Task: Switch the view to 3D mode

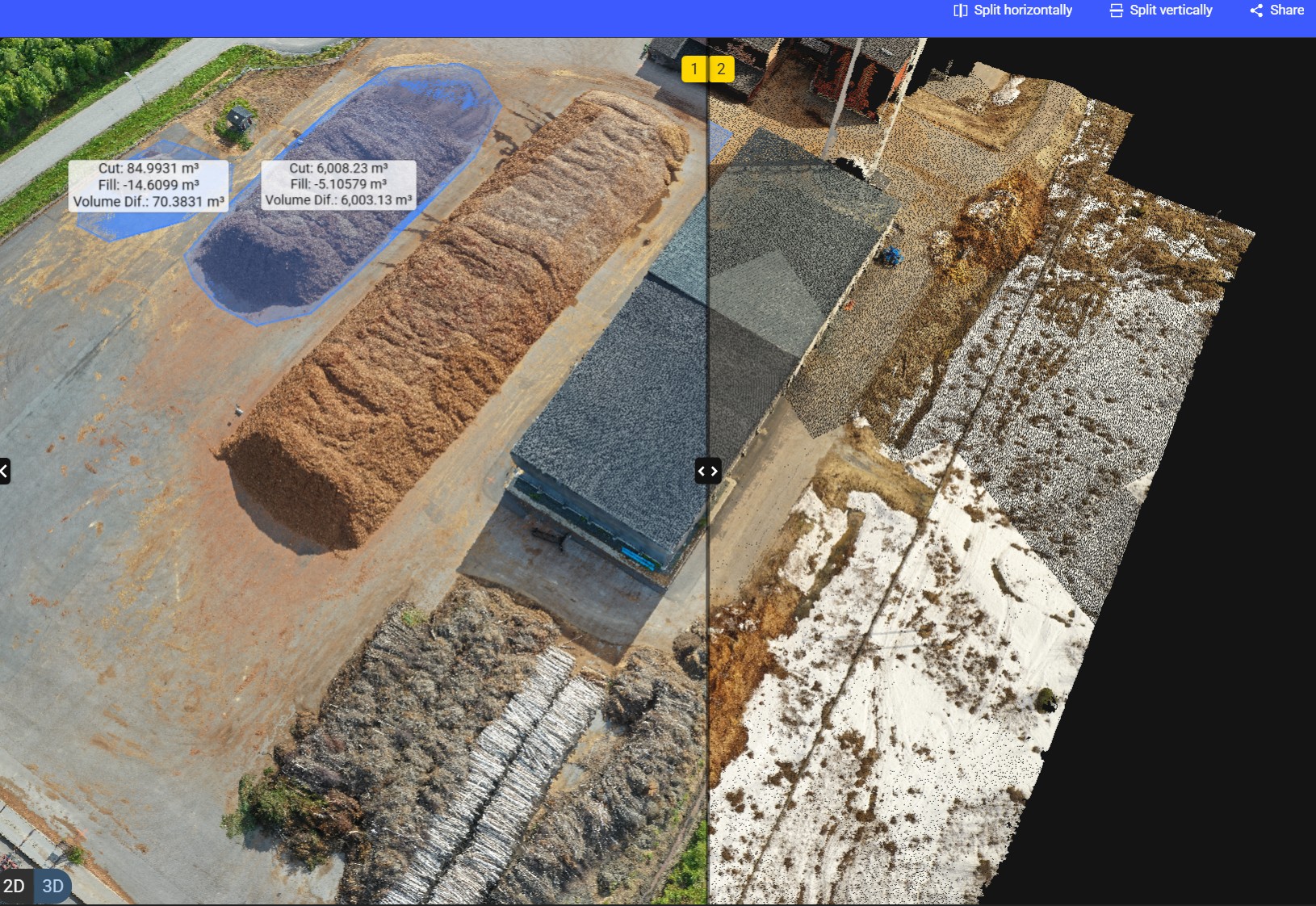Action: coord(52,886)
